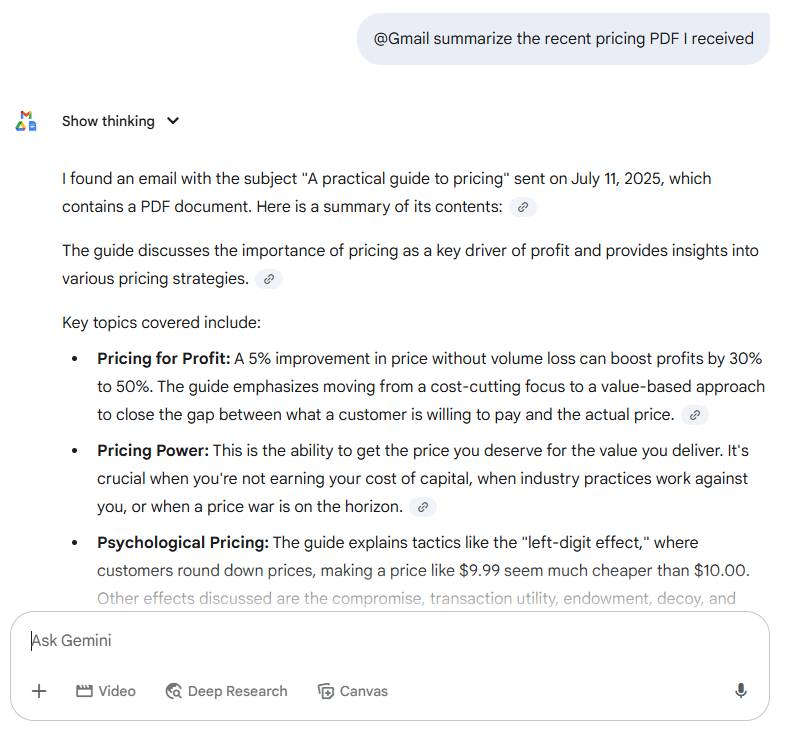Toggle the Video tool chip
785x733 pixels.
point(106,691)
